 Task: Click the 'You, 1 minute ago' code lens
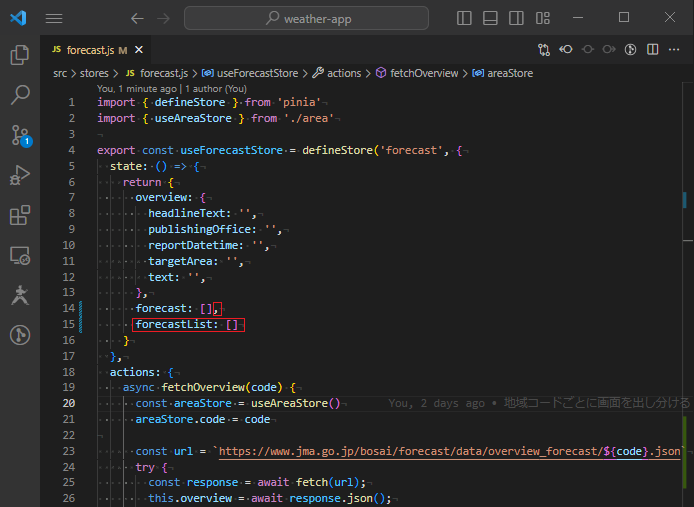[136, 89]
